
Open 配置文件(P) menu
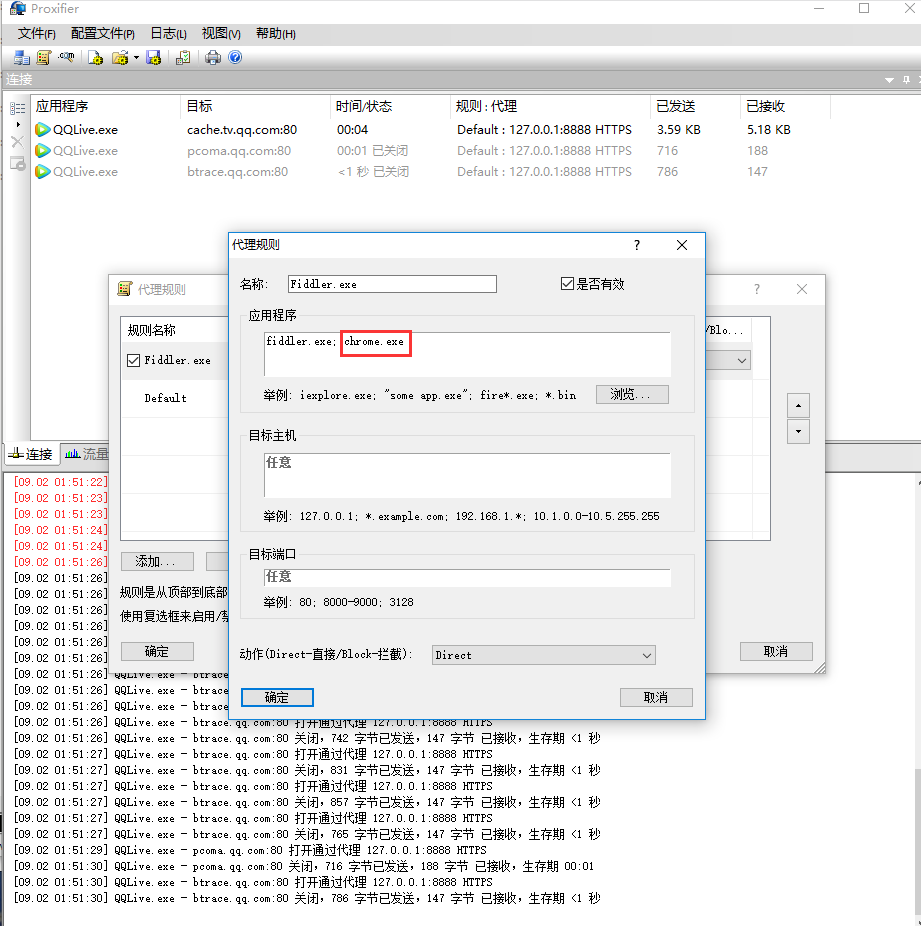point(103,34)
